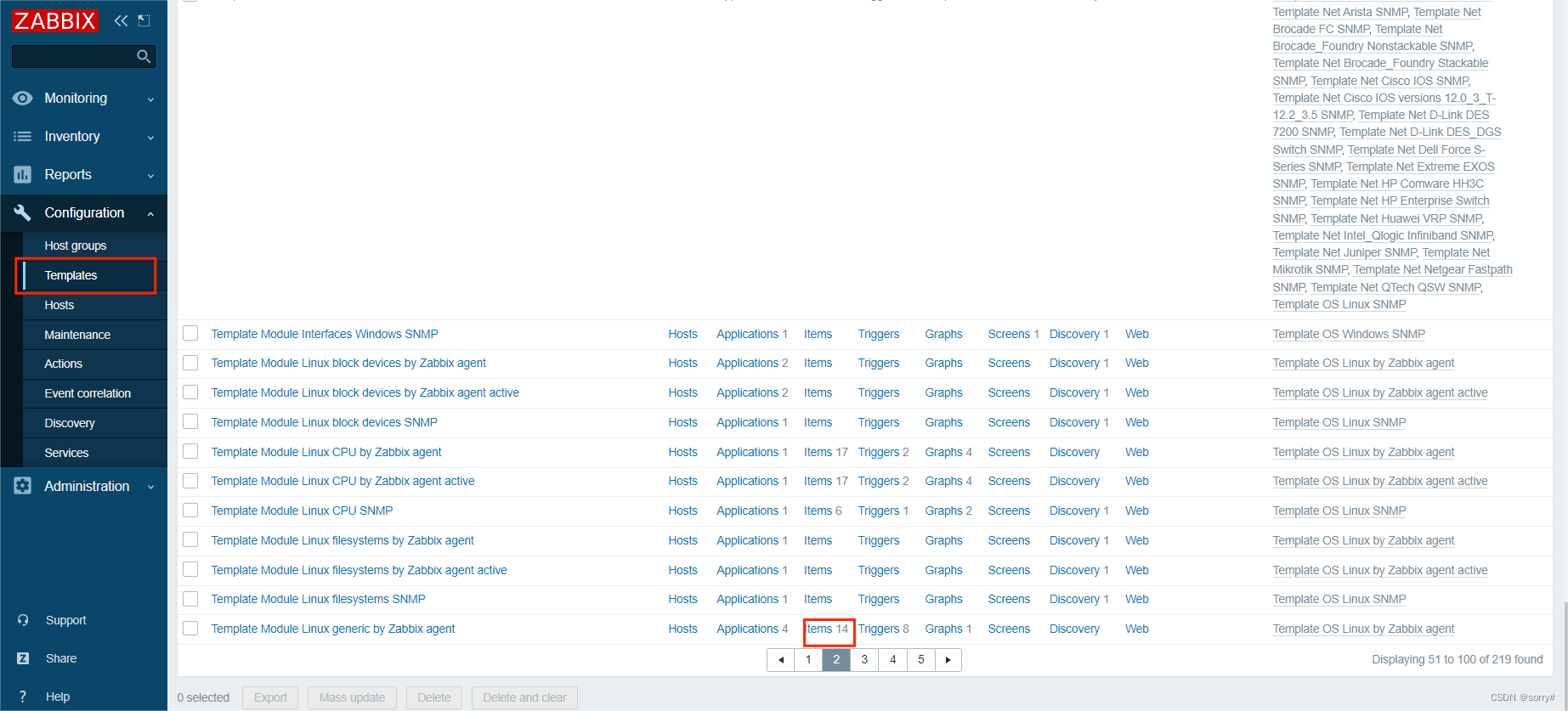Click the Reports chart icon

point(23,175)
